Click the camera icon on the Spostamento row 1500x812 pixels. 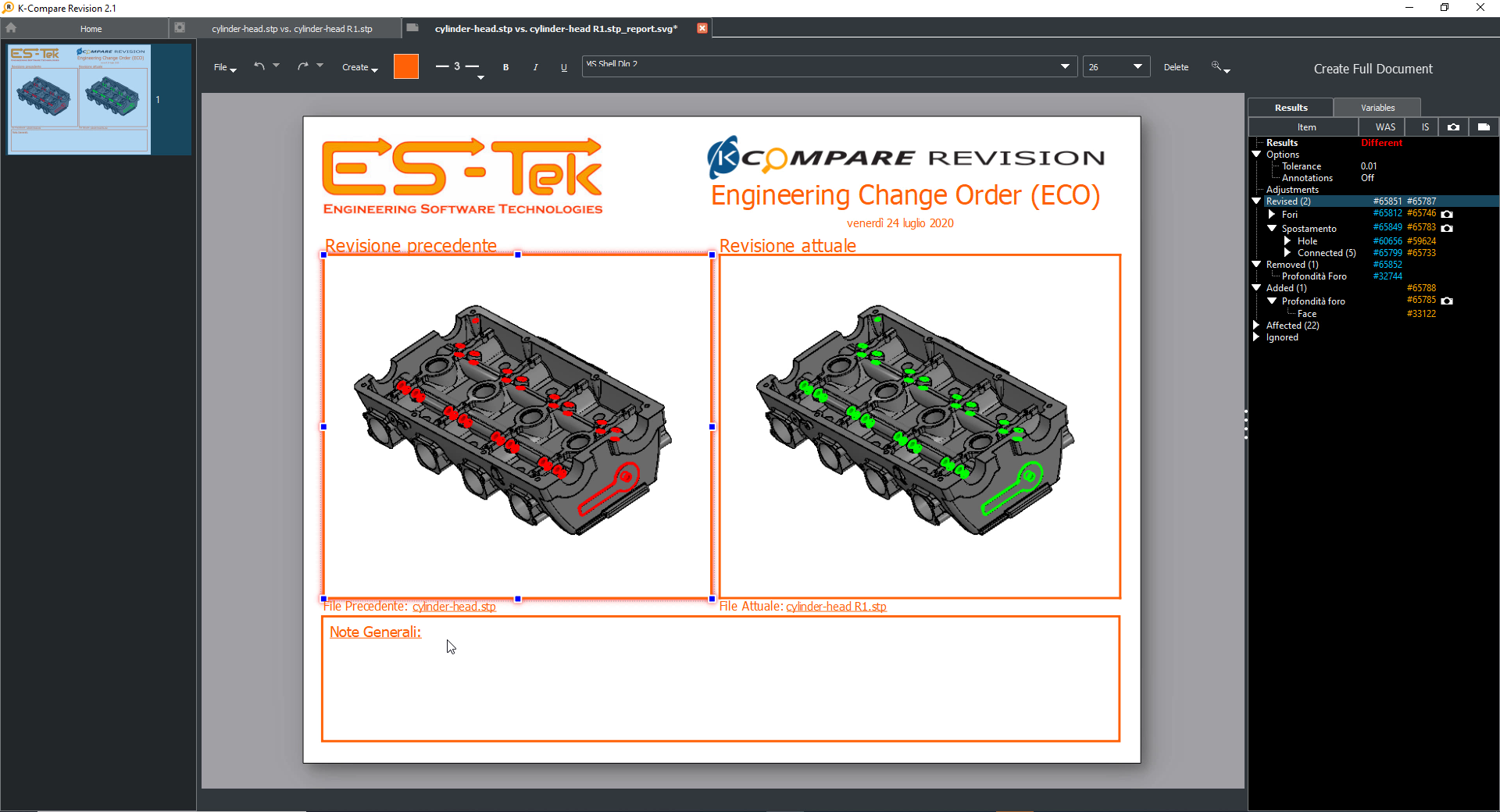pos(1447,228)
